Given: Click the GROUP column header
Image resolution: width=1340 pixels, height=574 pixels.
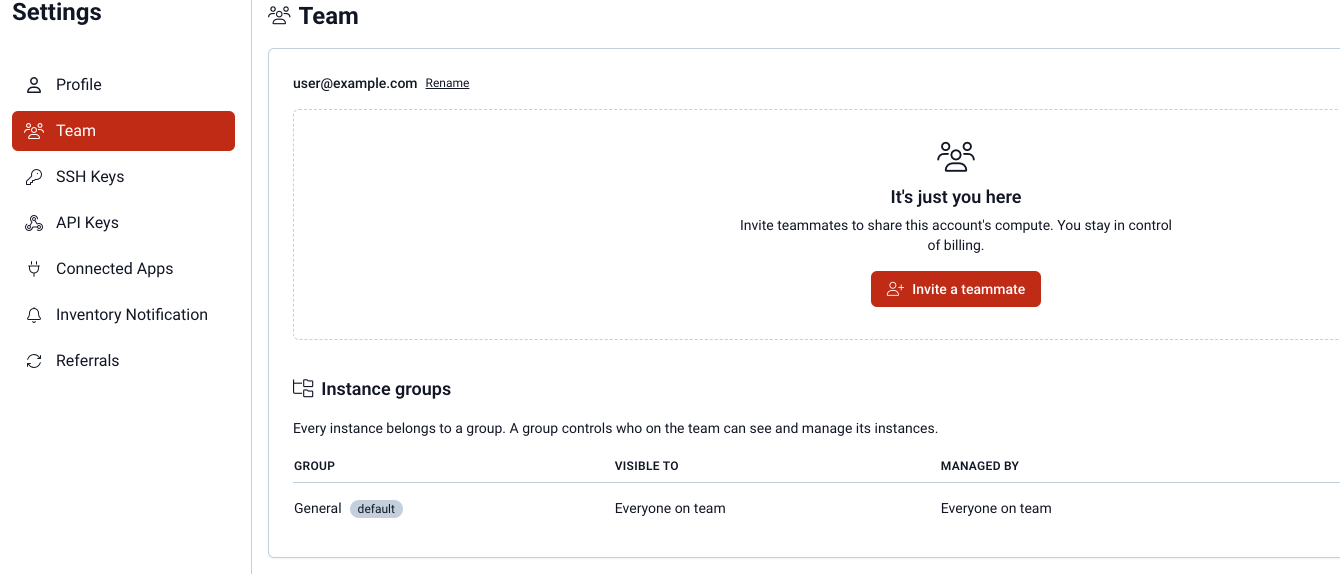Looking at the screenshot, I should tap(314, 466).
